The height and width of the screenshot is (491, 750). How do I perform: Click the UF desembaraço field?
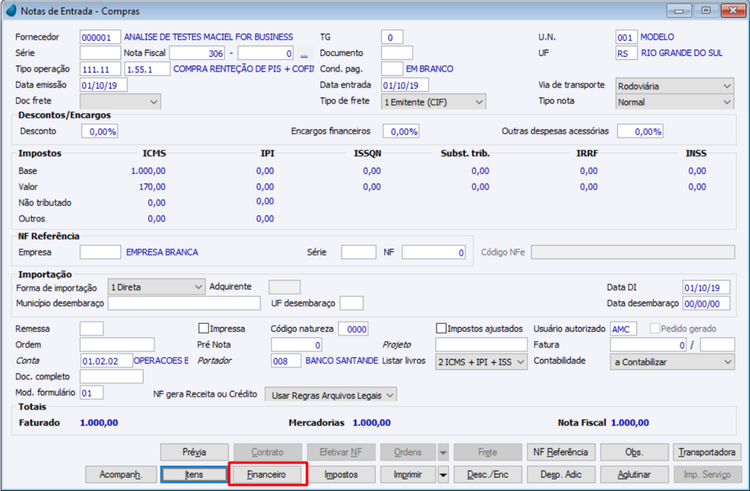352,303
